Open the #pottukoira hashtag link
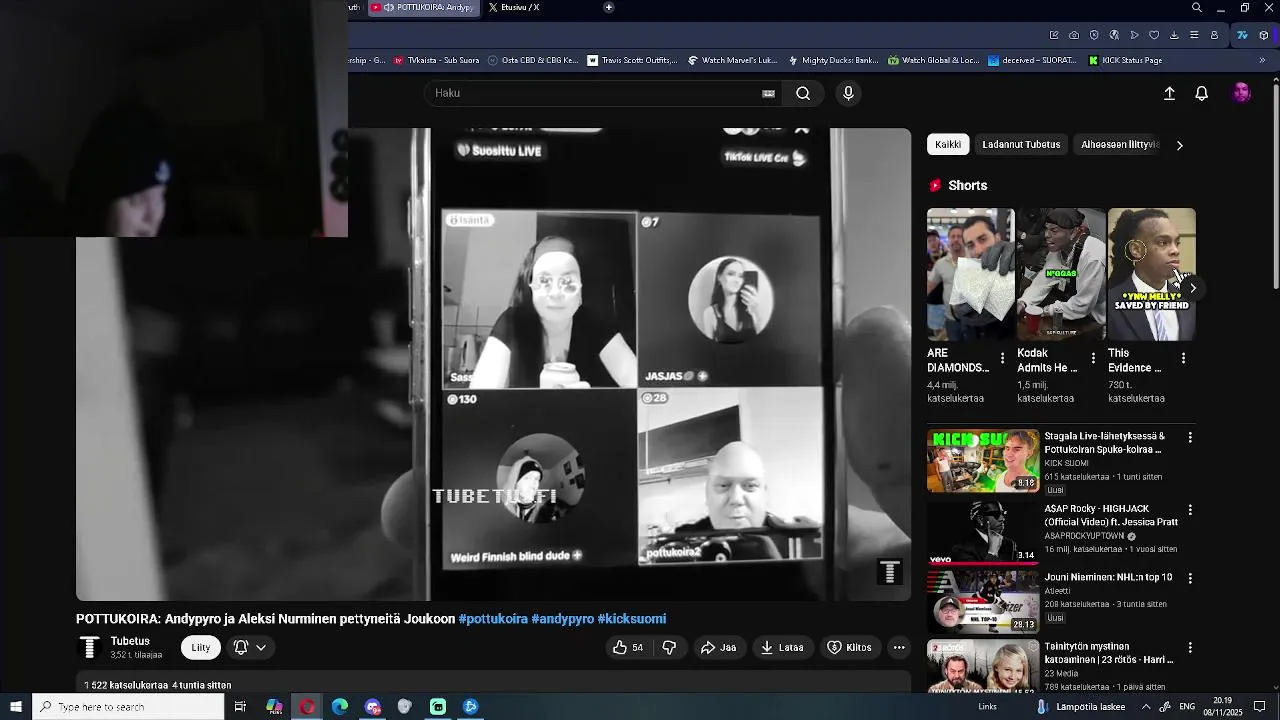This screenshot has height=720, width=1280. tap(493, 619)
